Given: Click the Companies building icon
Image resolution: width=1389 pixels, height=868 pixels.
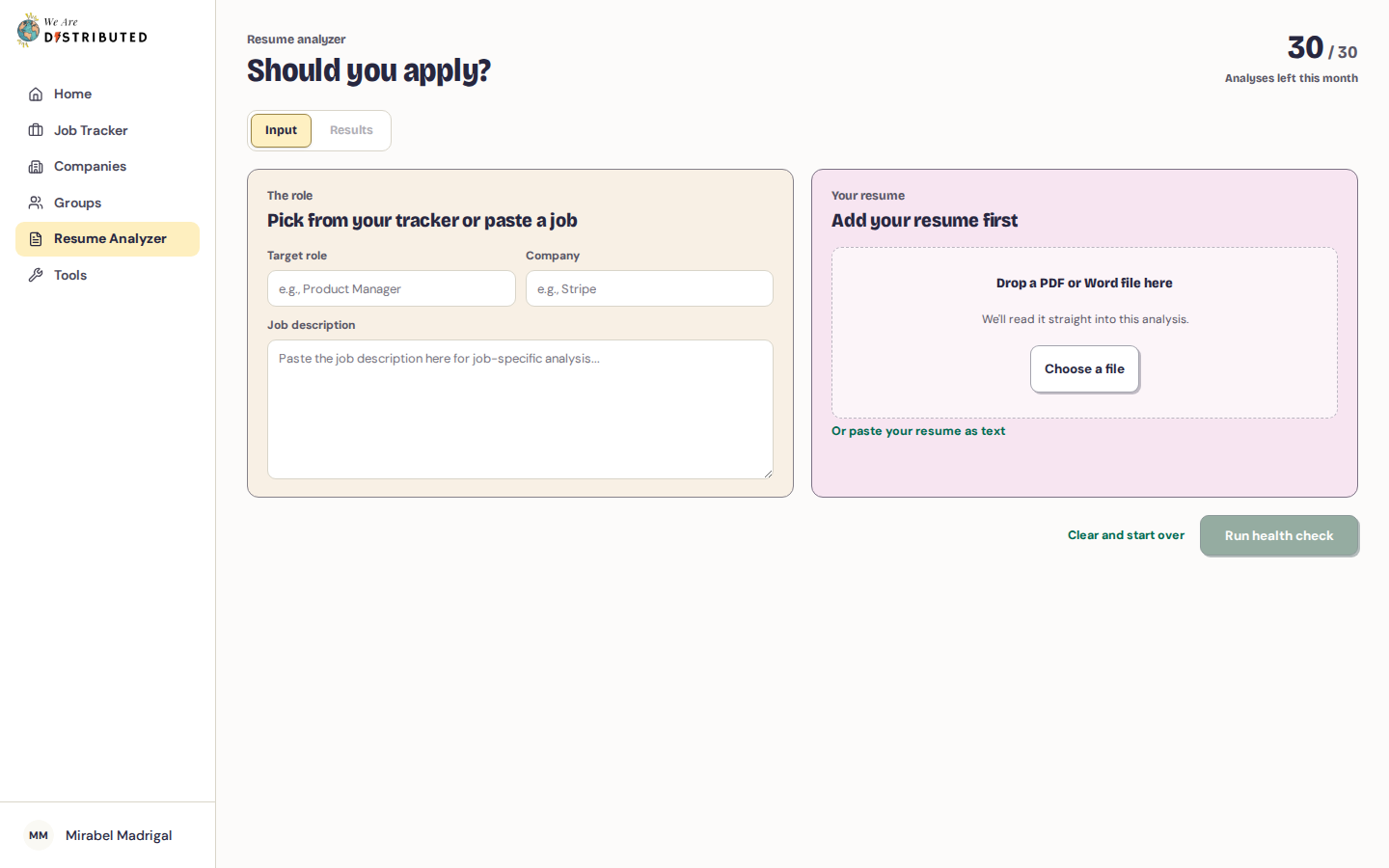Looking at the screenshot, I should coord(36,167).
